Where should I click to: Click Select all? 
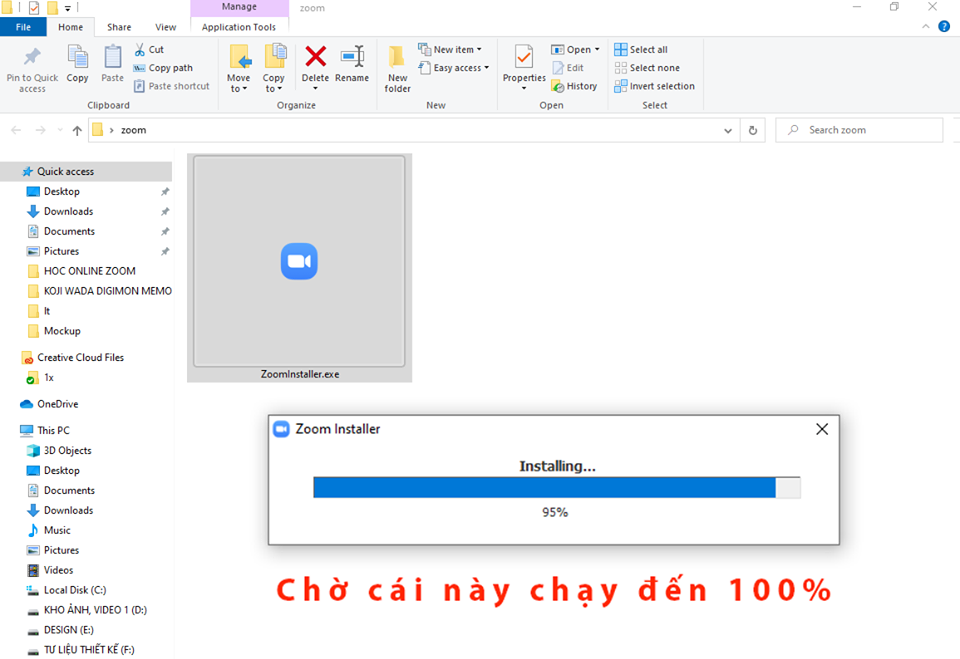(641, 50)
